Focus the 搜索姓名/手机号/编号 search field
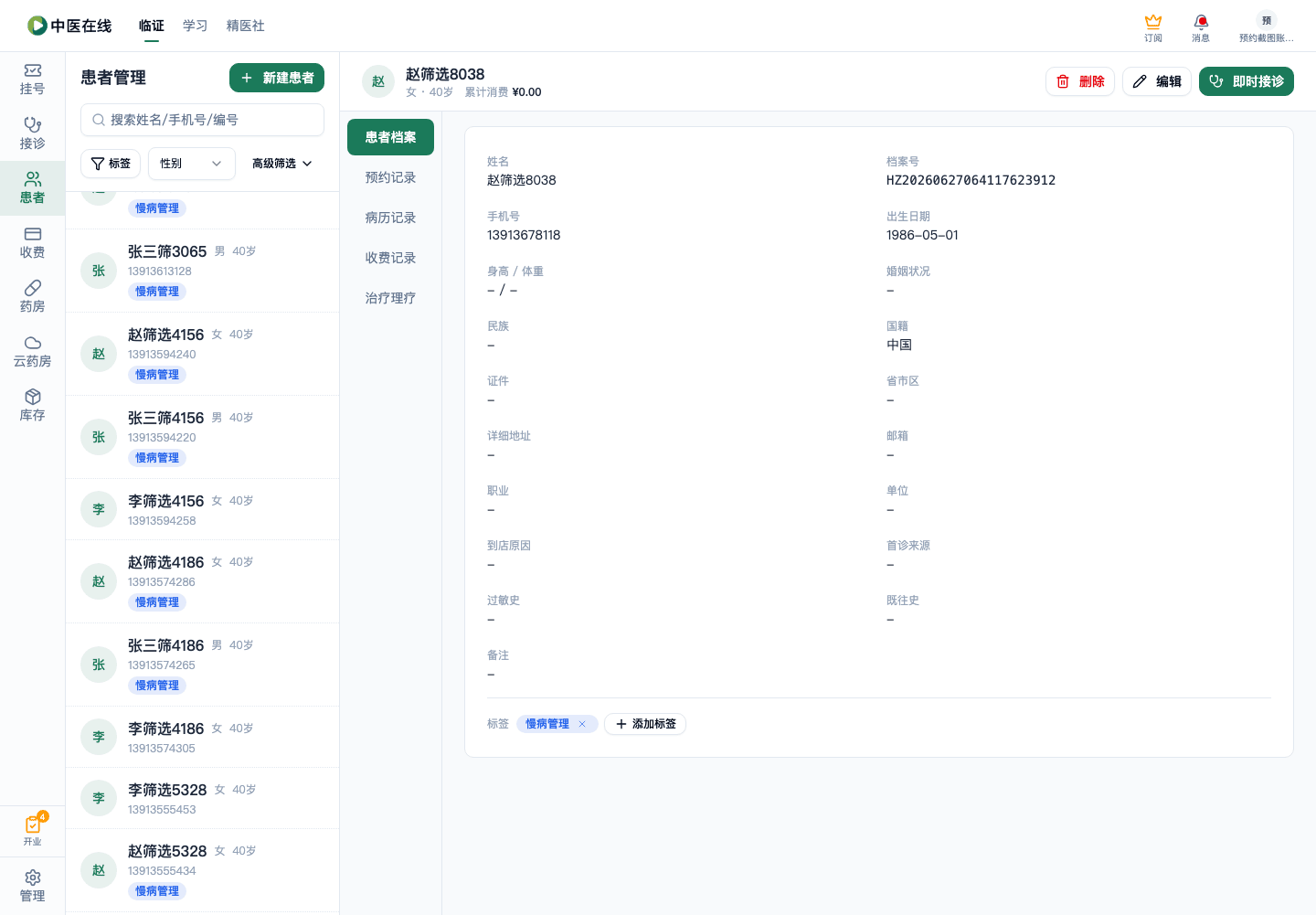This screenshot has width=1316, height=915. click(202, 120)
